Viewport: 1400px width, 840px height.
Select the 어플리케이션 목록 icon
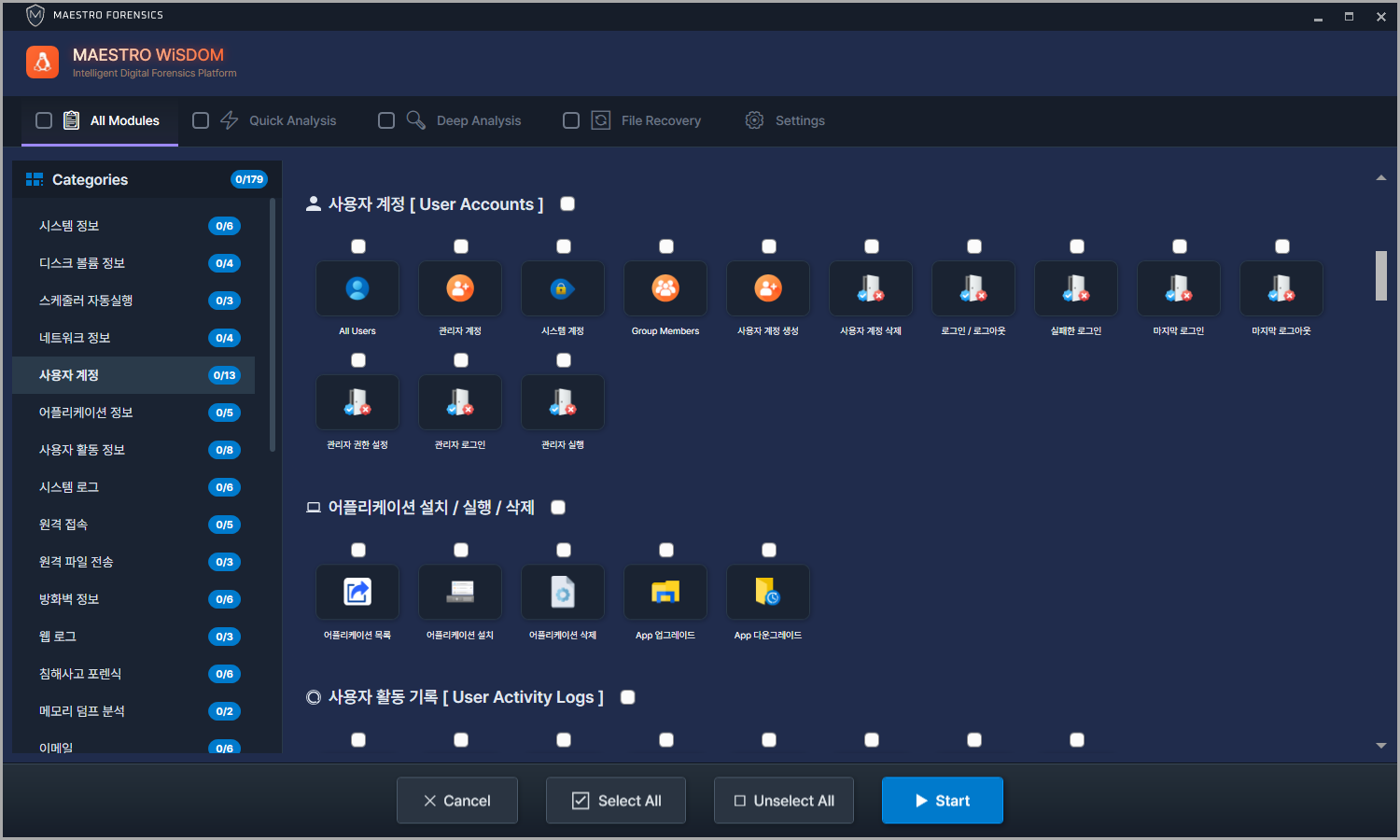pyautogui.click(x=357, y=592)
